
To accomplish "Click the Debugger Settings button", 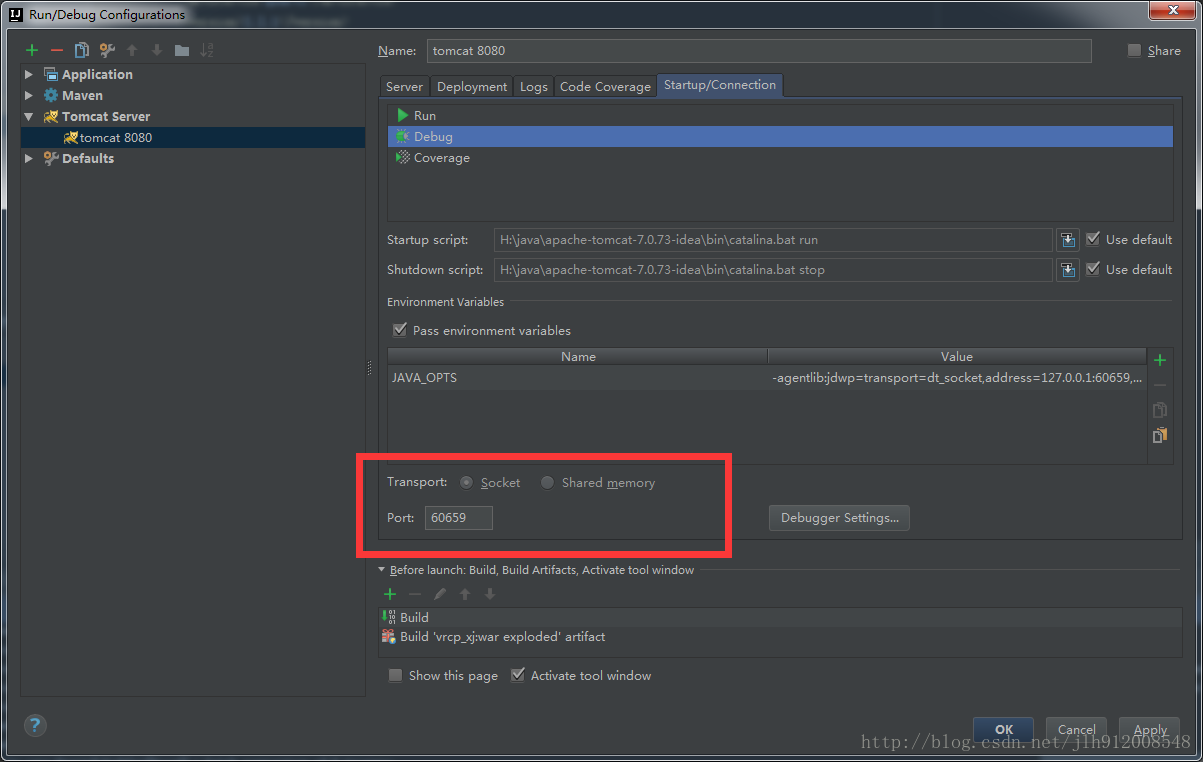I will [839, 518].
